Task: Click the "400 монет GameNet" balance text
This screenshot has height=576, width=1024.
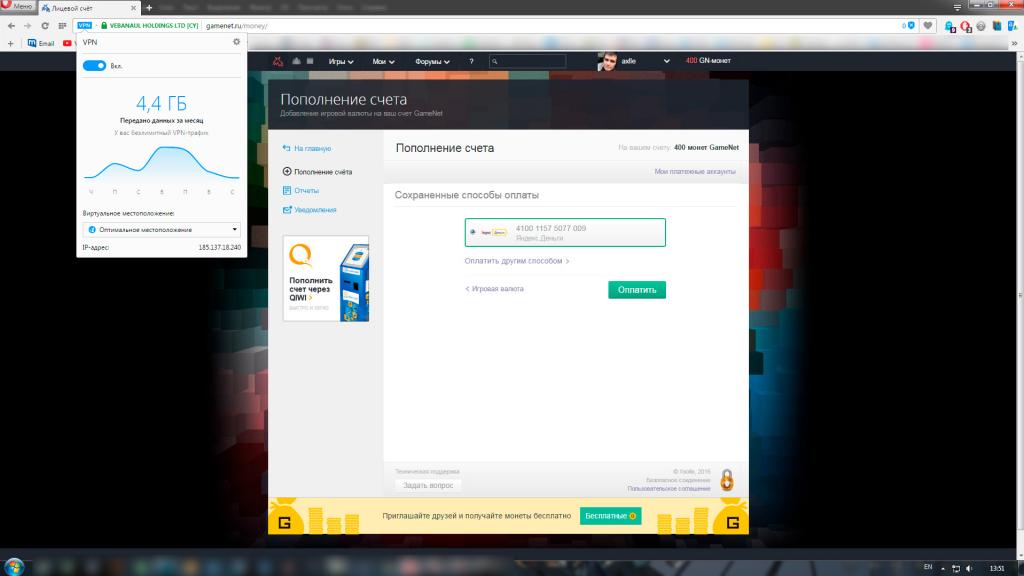Action: 706,148
